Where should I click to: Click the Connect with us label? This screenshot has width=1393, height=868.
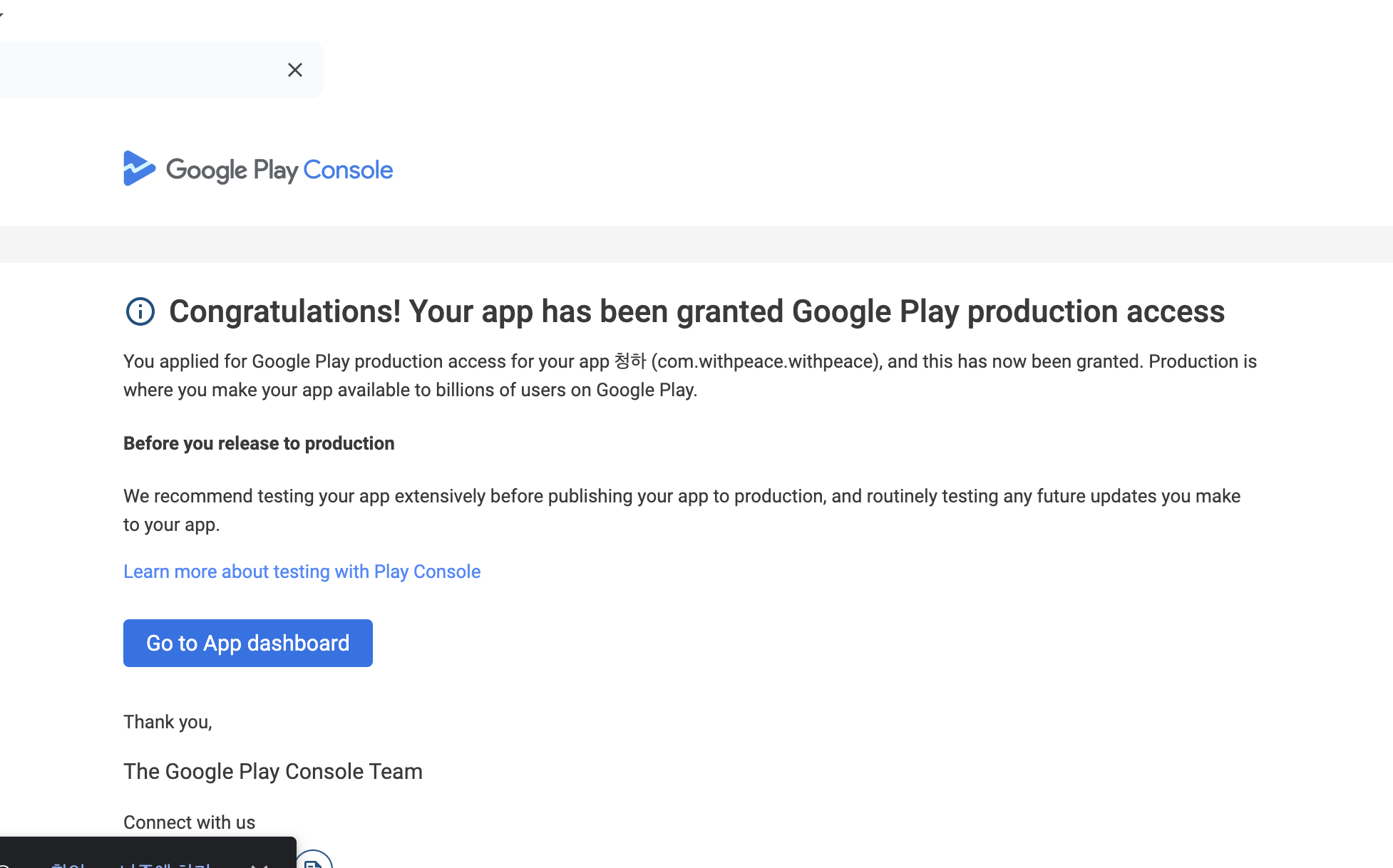pyautogui.click(x=189, y=822)
